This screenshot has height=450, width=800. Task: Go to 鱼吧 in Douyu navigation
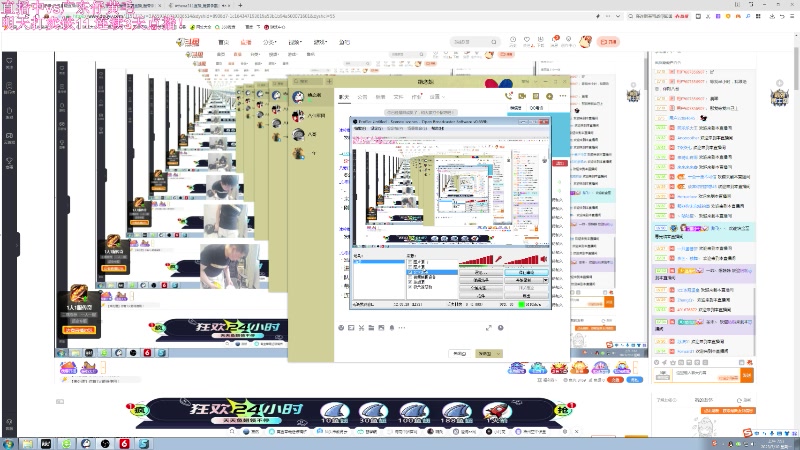344,42
